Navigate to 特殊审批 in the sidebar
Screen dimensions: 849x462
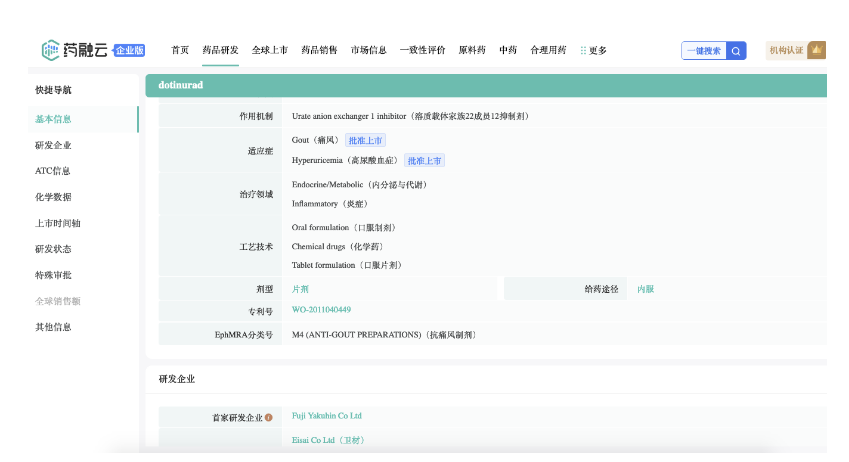coord(53,275)
